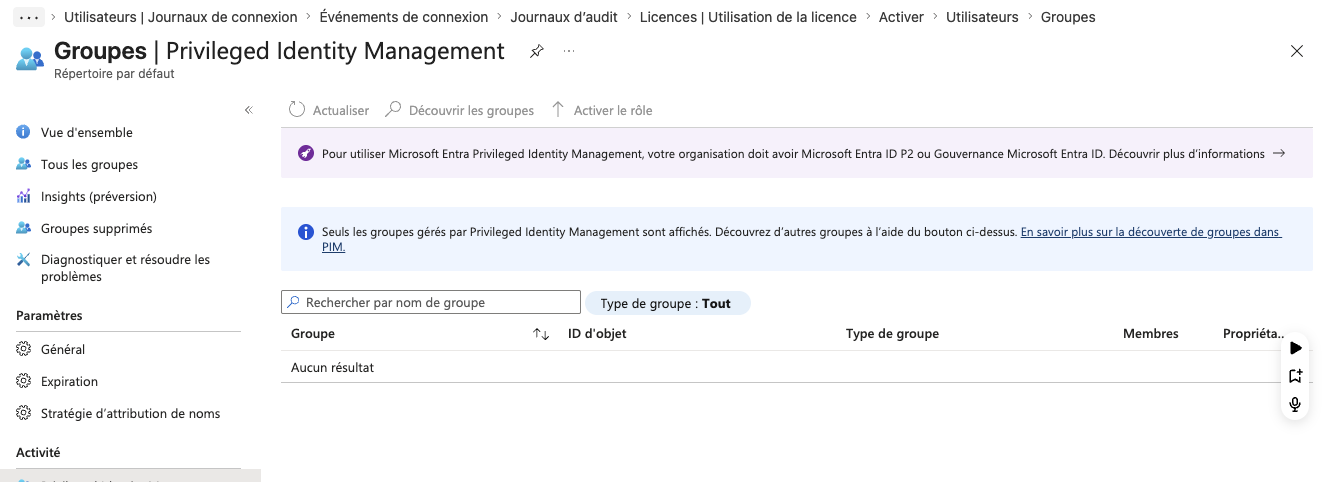The image size is (1322, 482).
Task: Click the Actualiser refresh icon
Action: tap(297, 110)
